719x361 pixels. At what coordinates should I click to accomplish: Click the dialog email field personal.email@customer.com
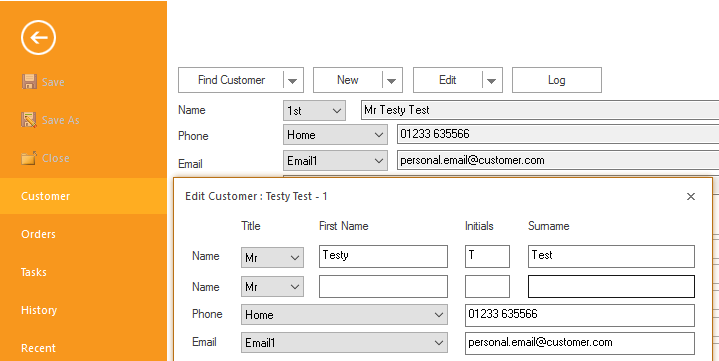(x=580, y=343)
